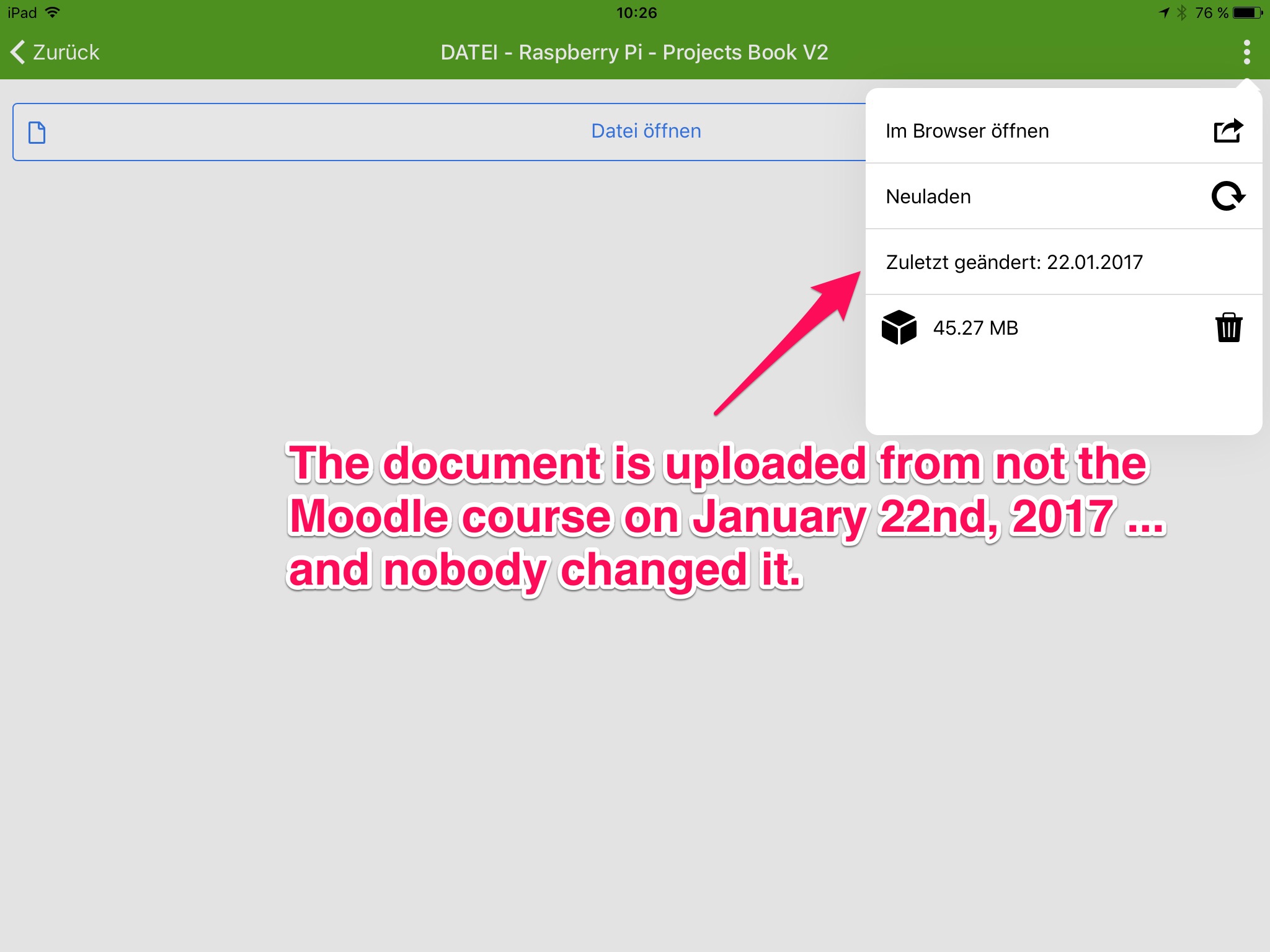Tap the back chevron arrow icon
Viewport: 1270px width, 952px height.
pos(18,52)
